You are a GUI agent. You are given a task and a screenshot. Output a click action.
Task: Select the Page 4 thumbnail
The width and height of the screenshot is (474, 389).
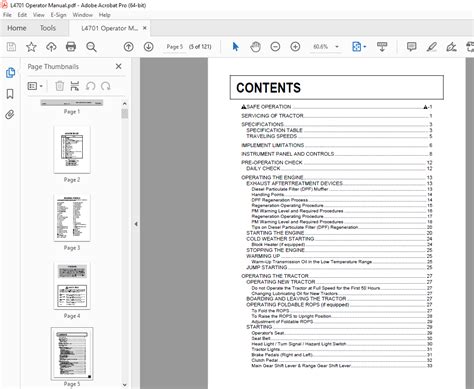(x=72, y=286)
